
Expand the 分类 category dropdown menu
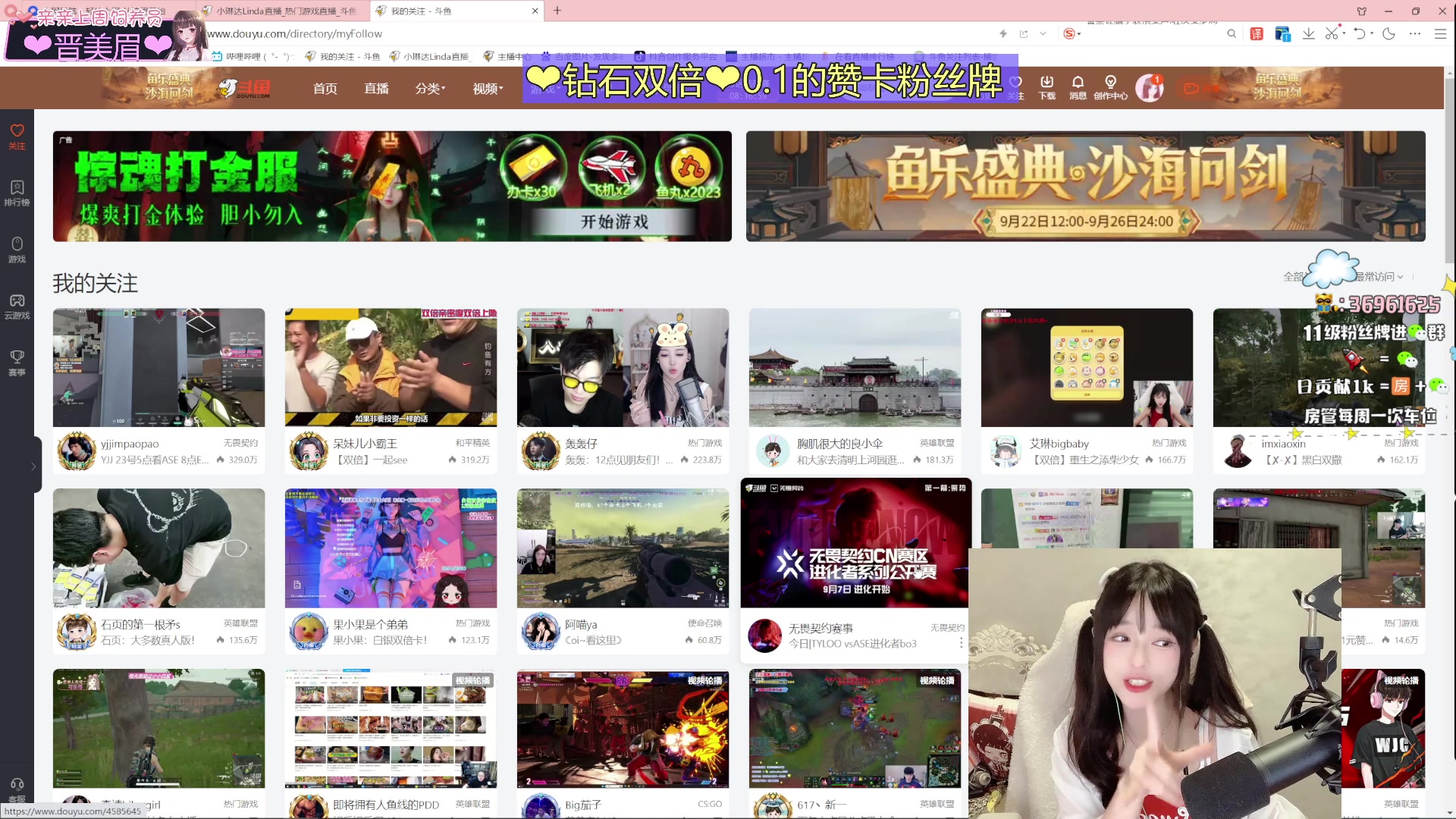click(430, 89)
